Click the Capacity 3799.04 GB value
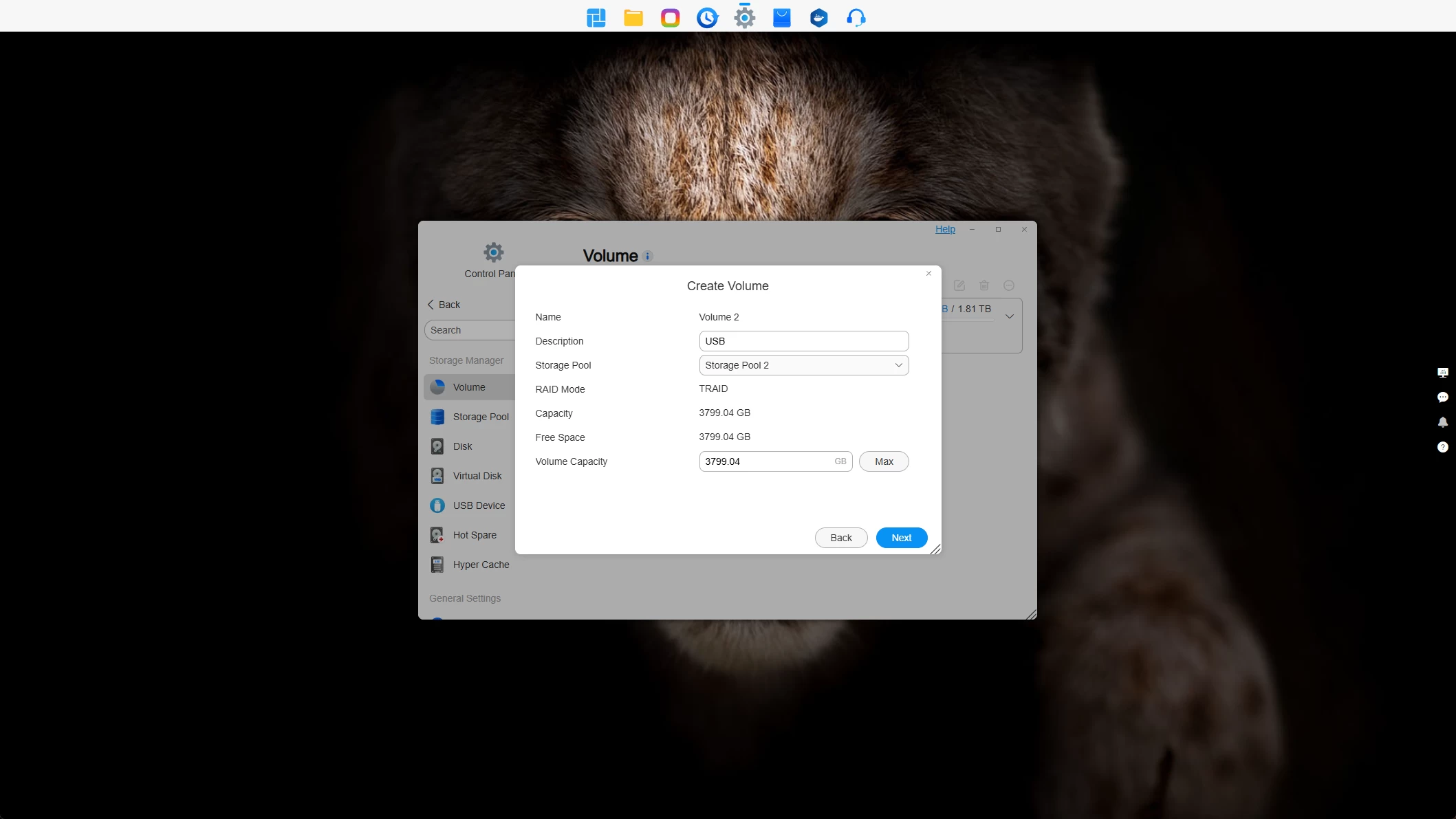 724,413
